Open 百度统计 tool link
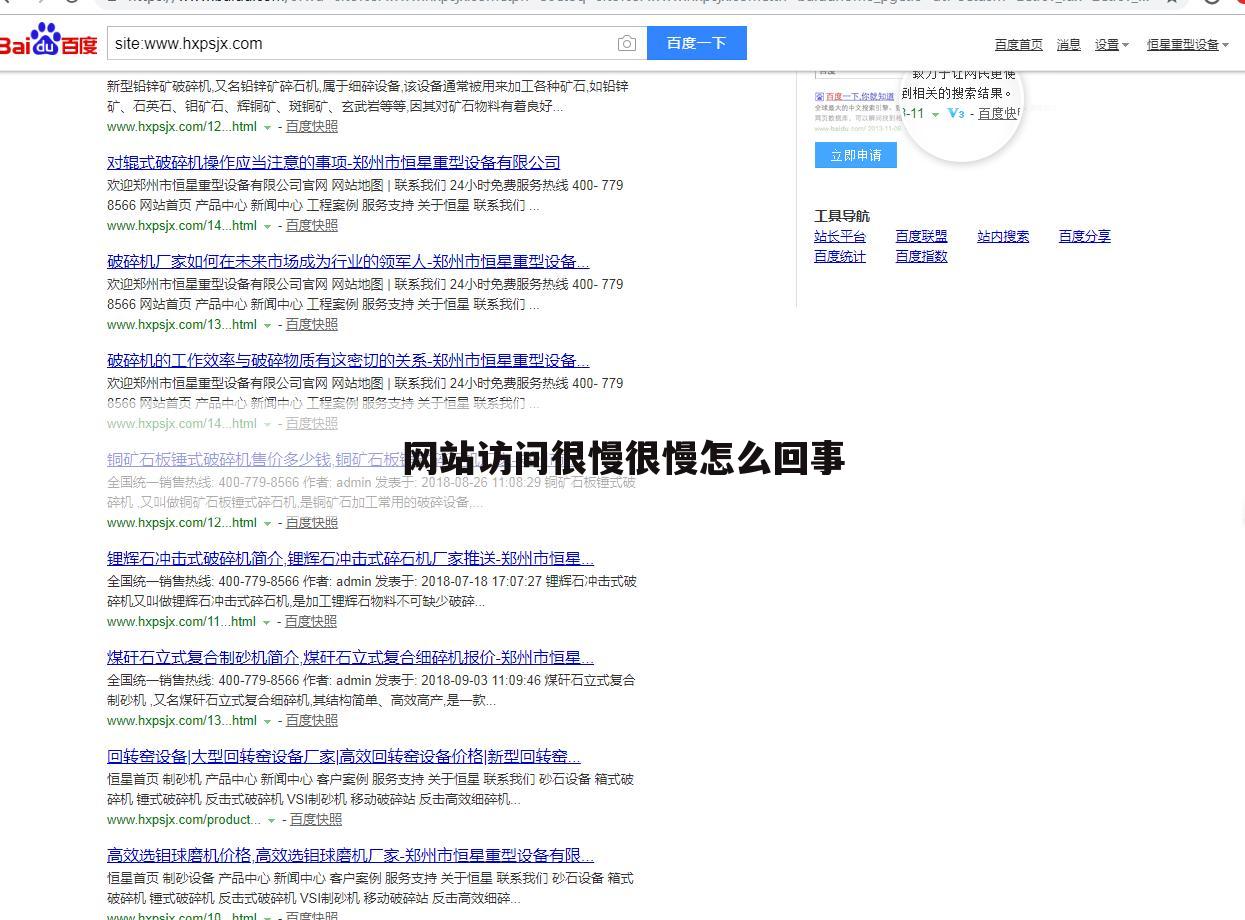The height and width of the screenshot is (920, 1245). pos(839,256)
